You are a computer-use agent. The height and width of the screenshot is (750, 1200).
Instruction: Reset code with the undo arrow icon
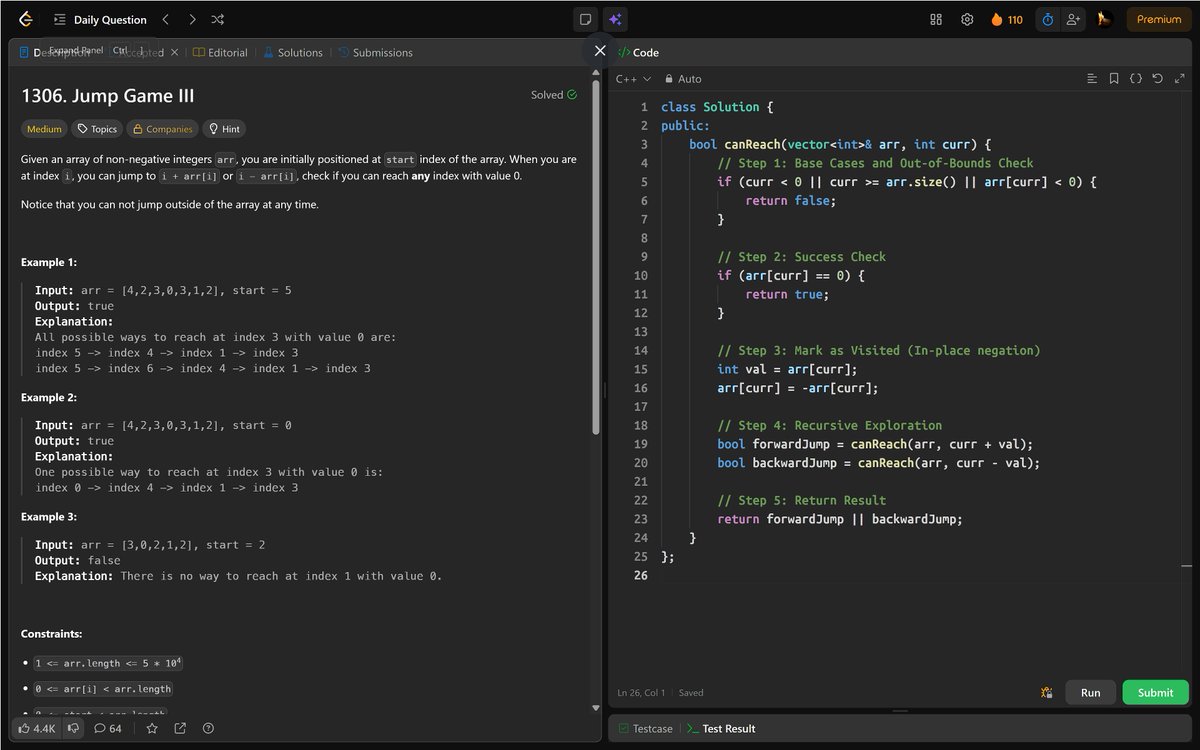[x=1157, y=78]
